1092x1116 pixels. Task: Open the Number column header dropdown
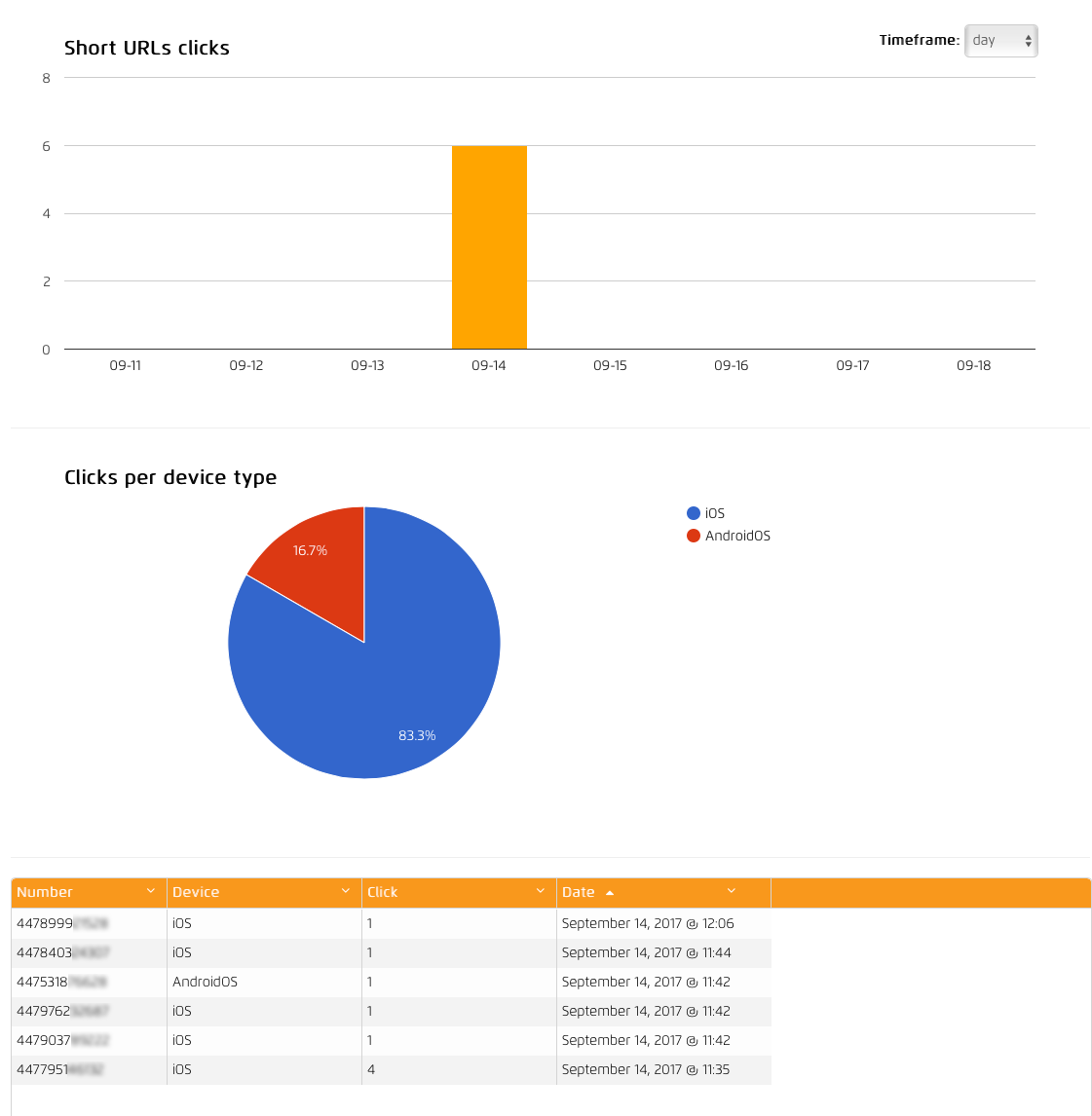pyautogui.click(x=152, y=891)
